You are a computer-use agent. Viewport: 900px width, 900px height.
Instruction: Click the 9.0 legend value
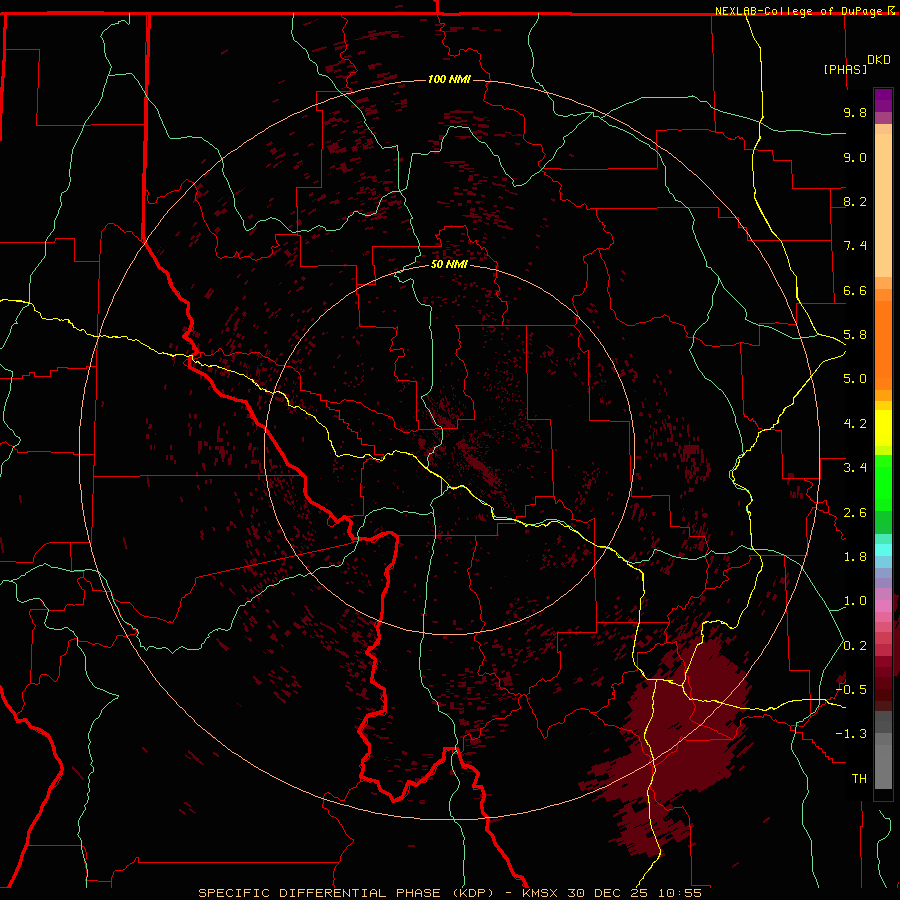pyautogui.click(x=855, y=157)
